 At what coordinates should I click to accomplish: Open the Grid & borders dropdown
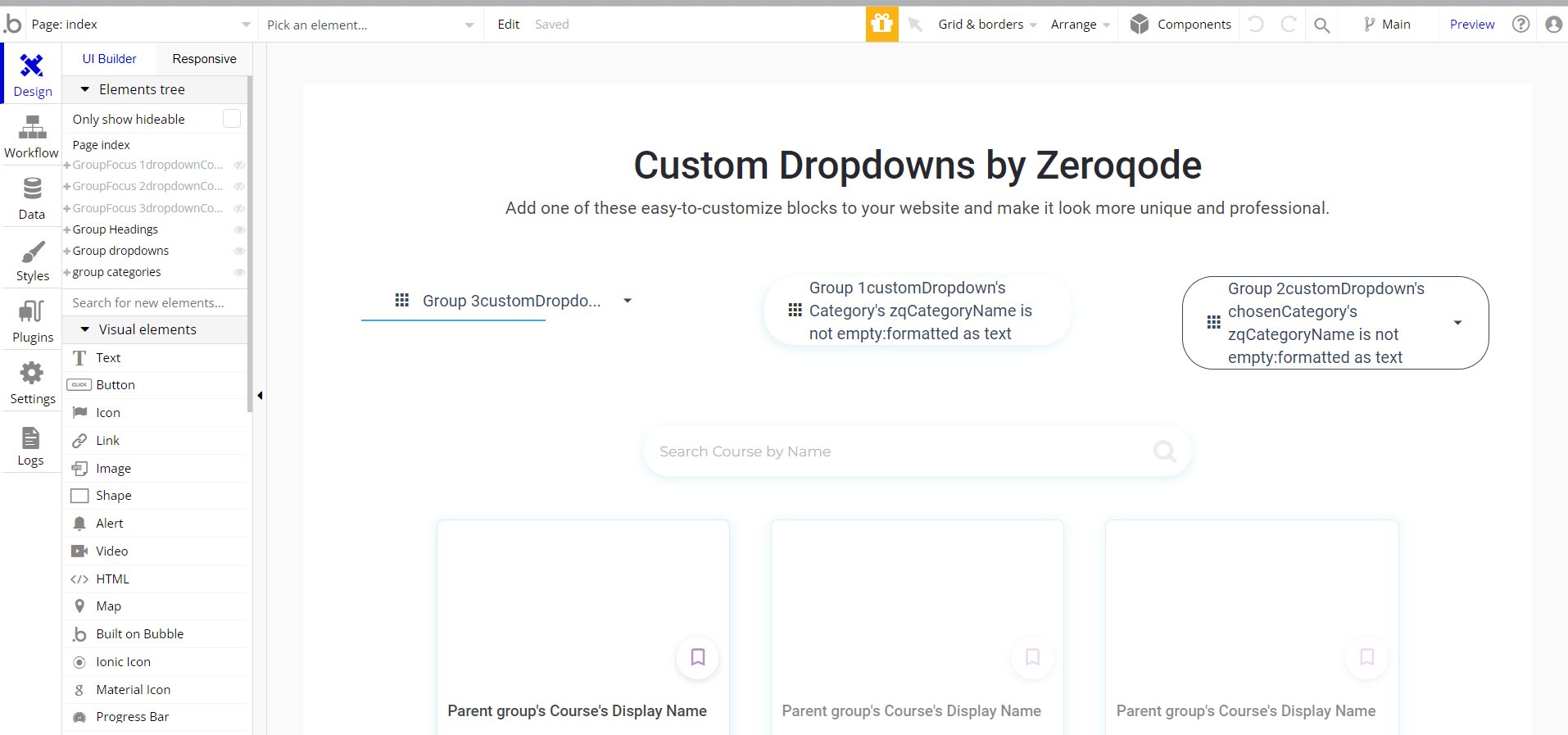[x=987, y=25]
